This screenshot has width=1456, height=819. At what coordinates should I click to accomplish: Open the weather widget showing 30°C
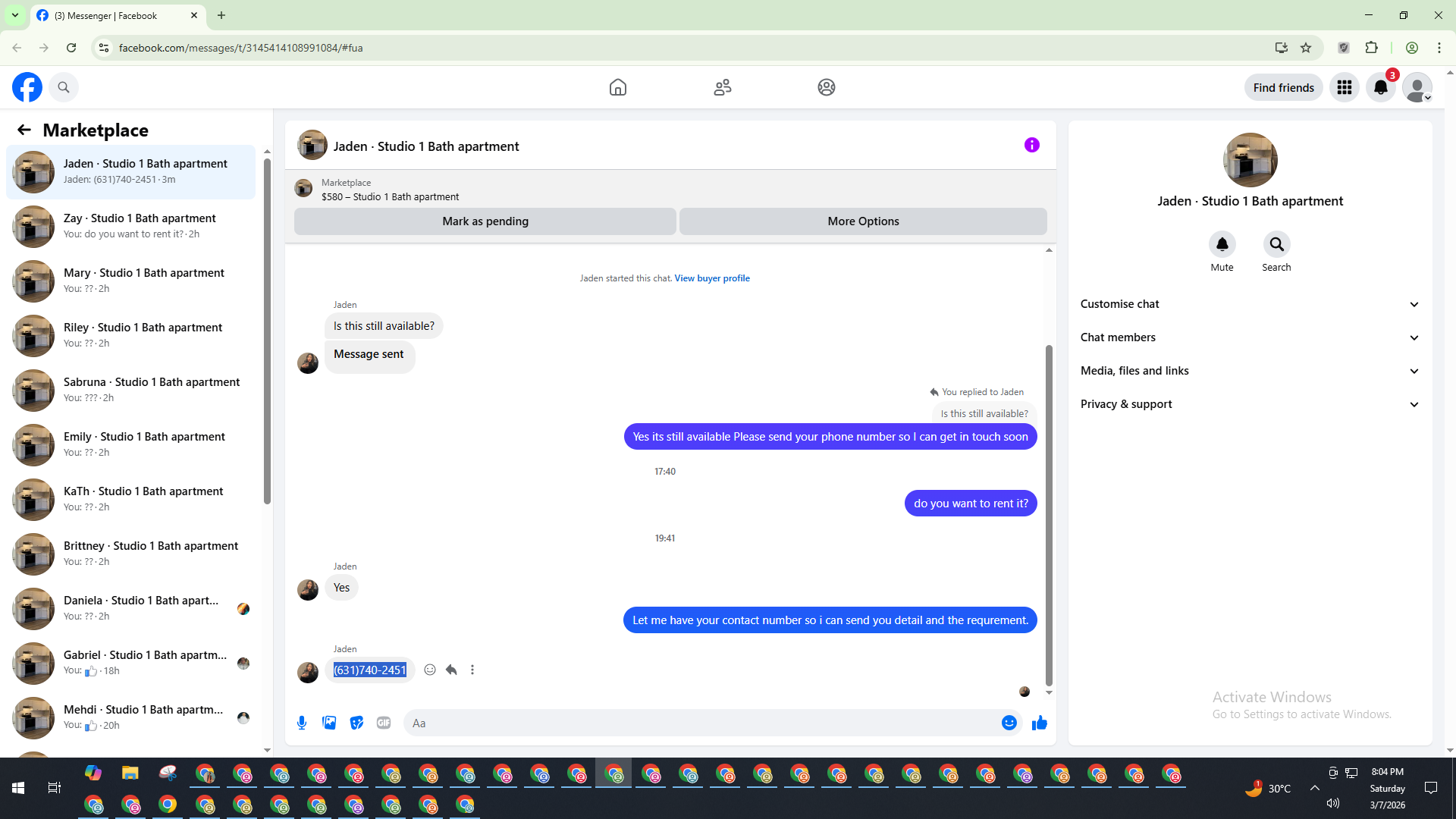[1267, 788]
